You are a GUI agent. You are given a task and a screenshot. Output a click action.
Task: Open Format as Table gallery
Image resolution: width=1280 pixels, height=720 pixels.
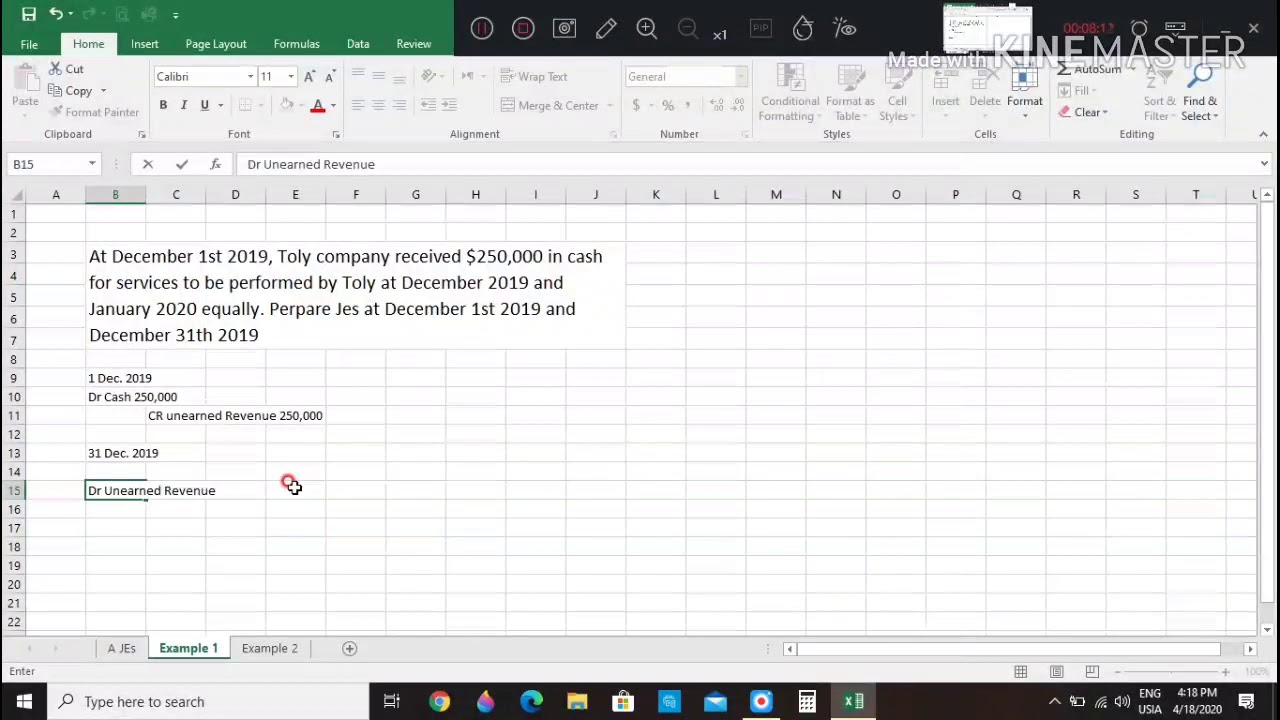(850, 93)
